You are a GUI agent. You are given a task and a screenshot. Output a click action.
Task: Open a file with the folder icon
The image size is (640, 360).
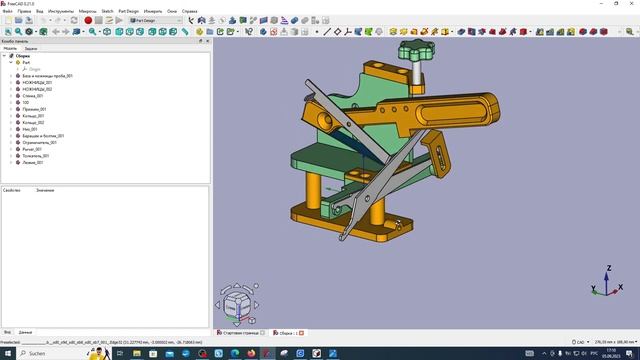(x=18, y=20)
